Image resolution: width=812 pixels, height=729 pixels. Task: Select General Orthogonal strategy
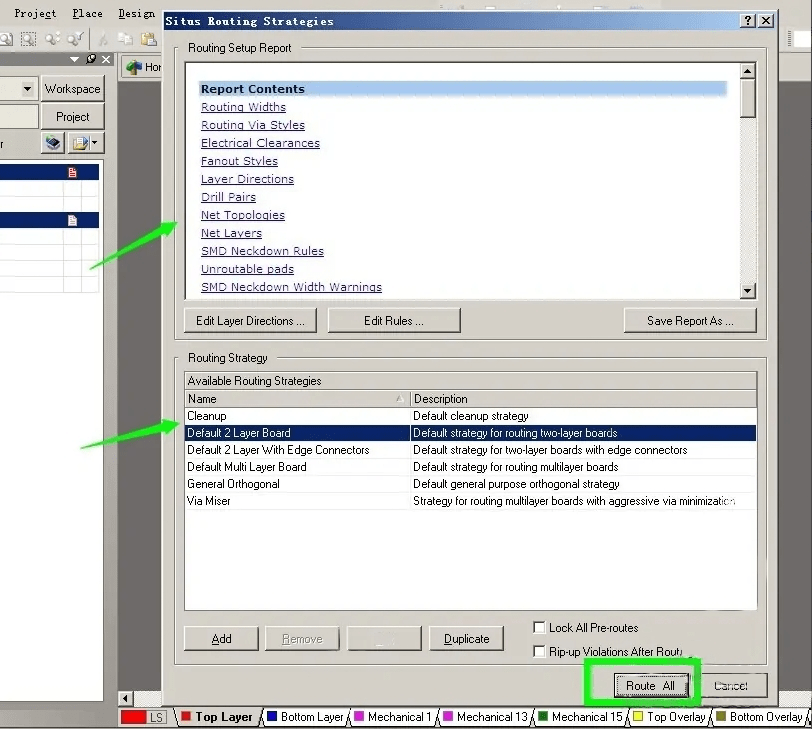click(x=470, y=484)
